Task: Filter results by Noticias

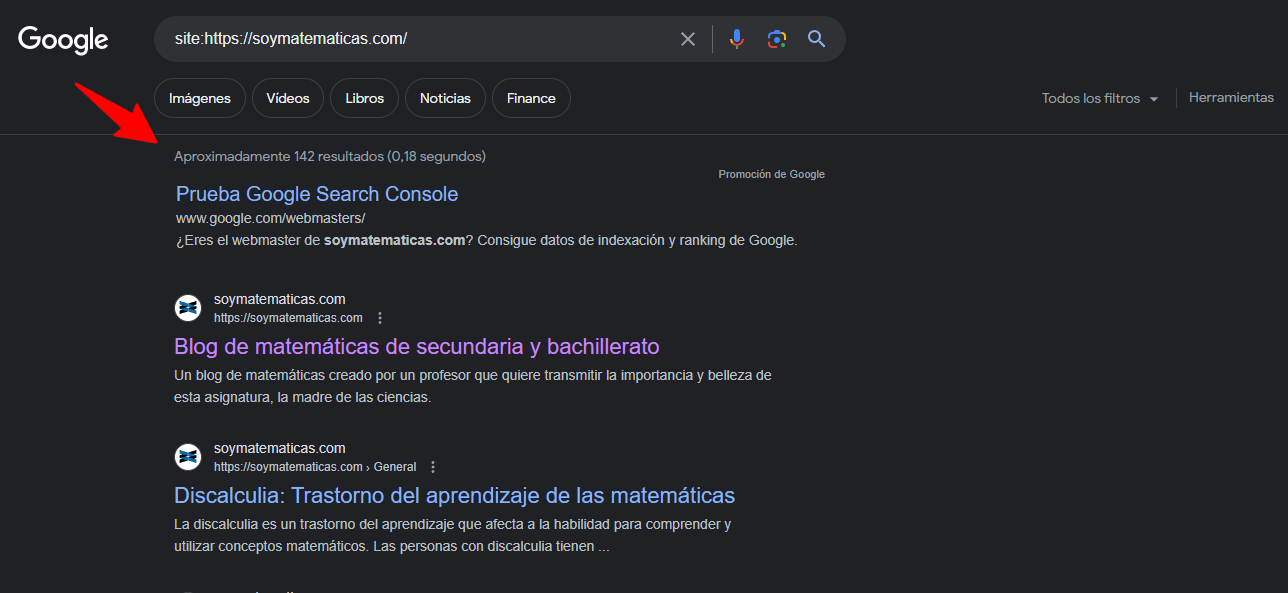Action: (445, 98)
